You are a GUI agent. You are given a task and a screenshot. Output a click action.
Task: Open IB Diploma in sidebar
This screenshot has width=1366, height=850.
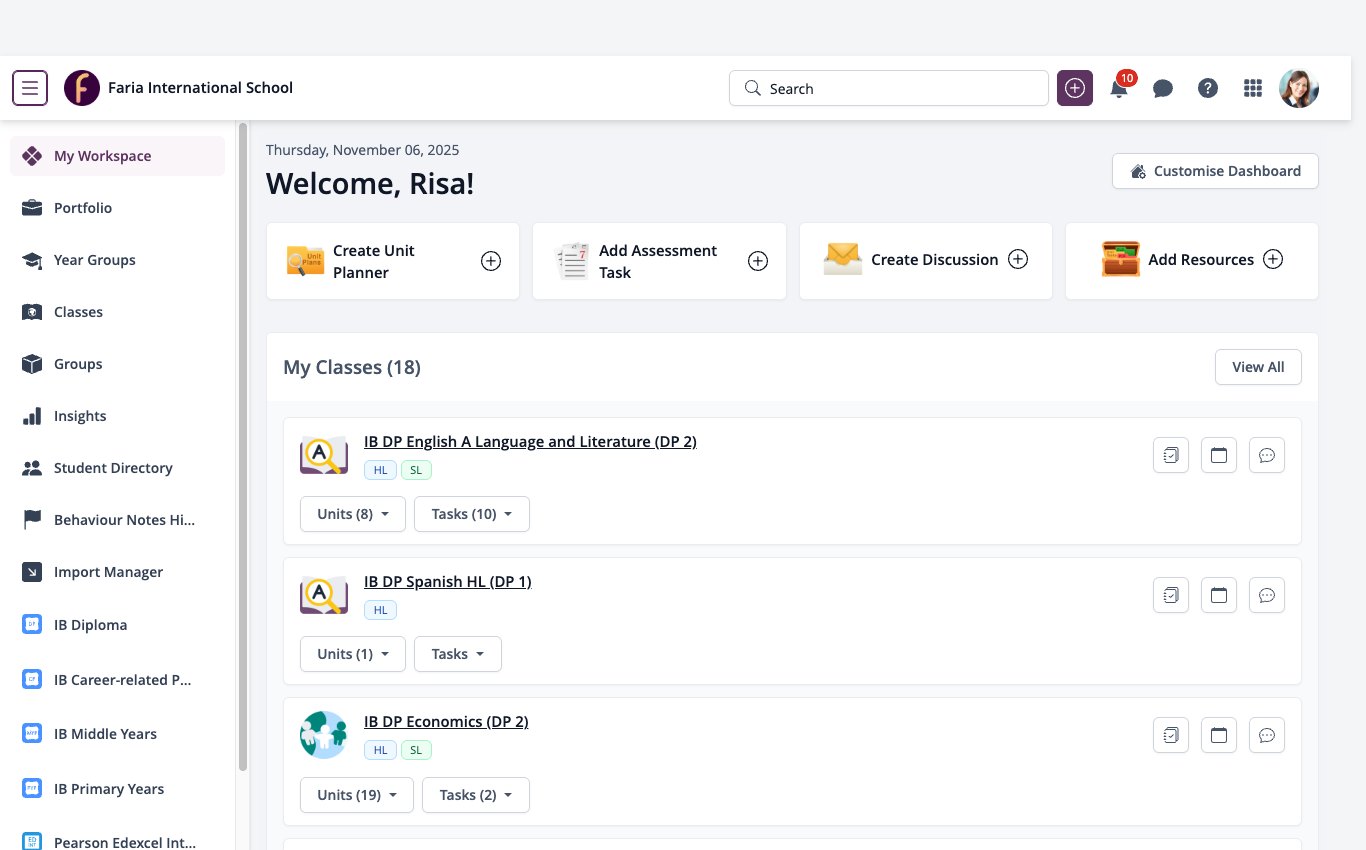118,625
